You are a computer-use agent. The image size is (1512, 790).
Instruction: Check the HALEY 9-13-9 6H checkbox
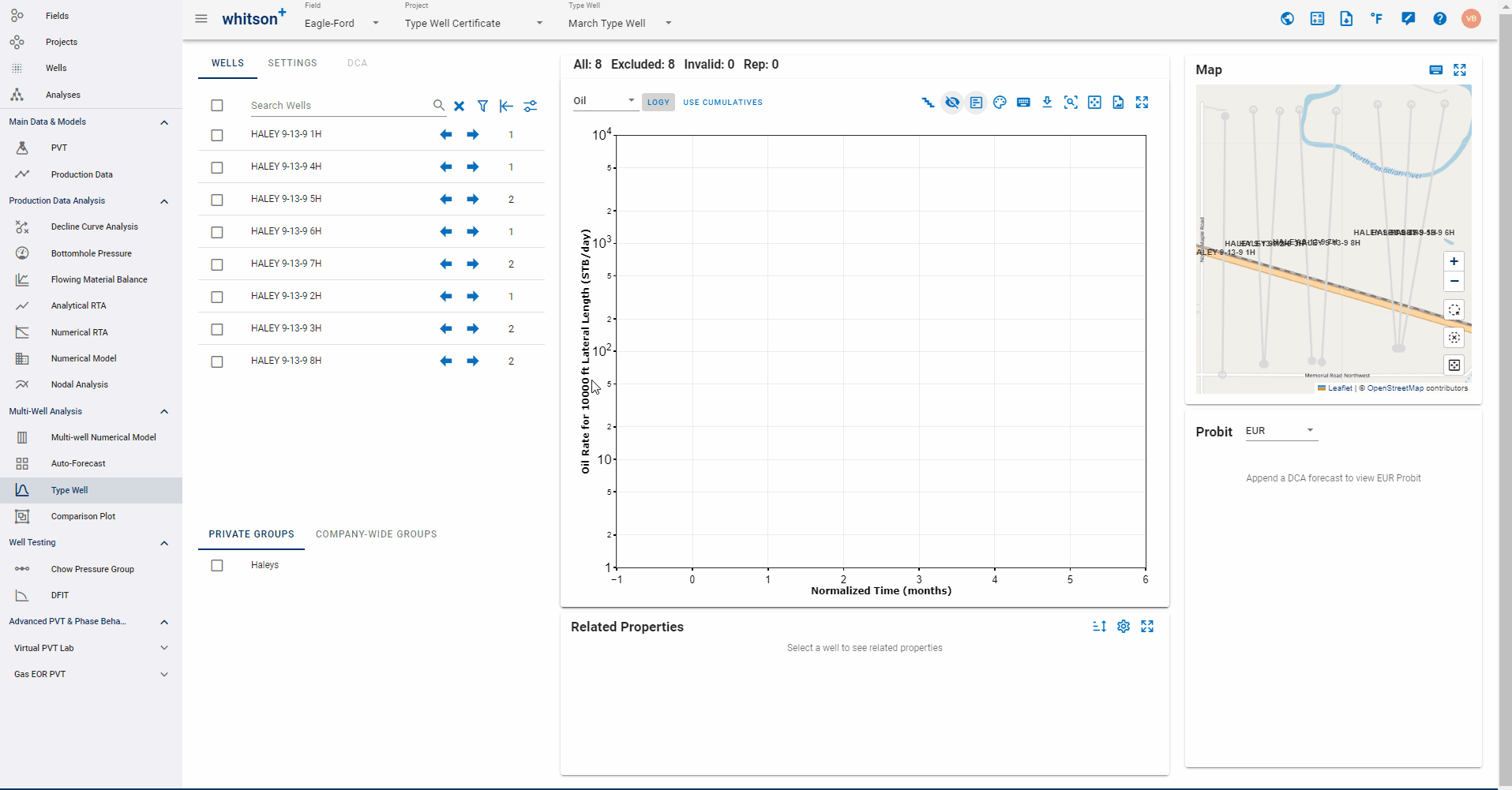pos(217,233)
